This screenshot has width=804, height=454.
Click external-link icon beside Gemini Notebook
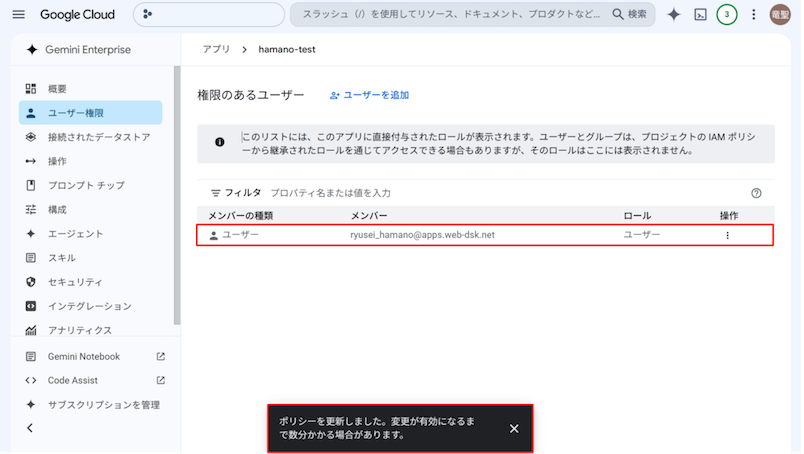(160, 356)
